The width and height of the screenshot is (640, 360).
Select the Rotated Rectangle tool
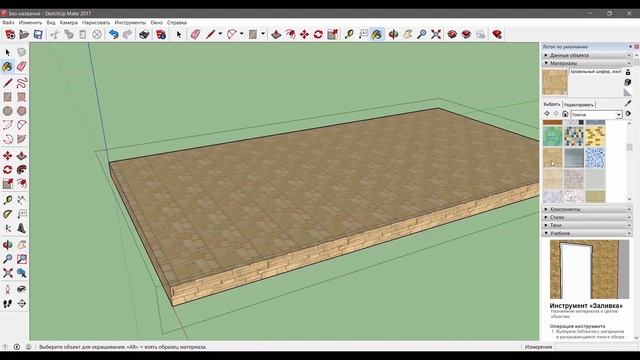tap(22, 97)
